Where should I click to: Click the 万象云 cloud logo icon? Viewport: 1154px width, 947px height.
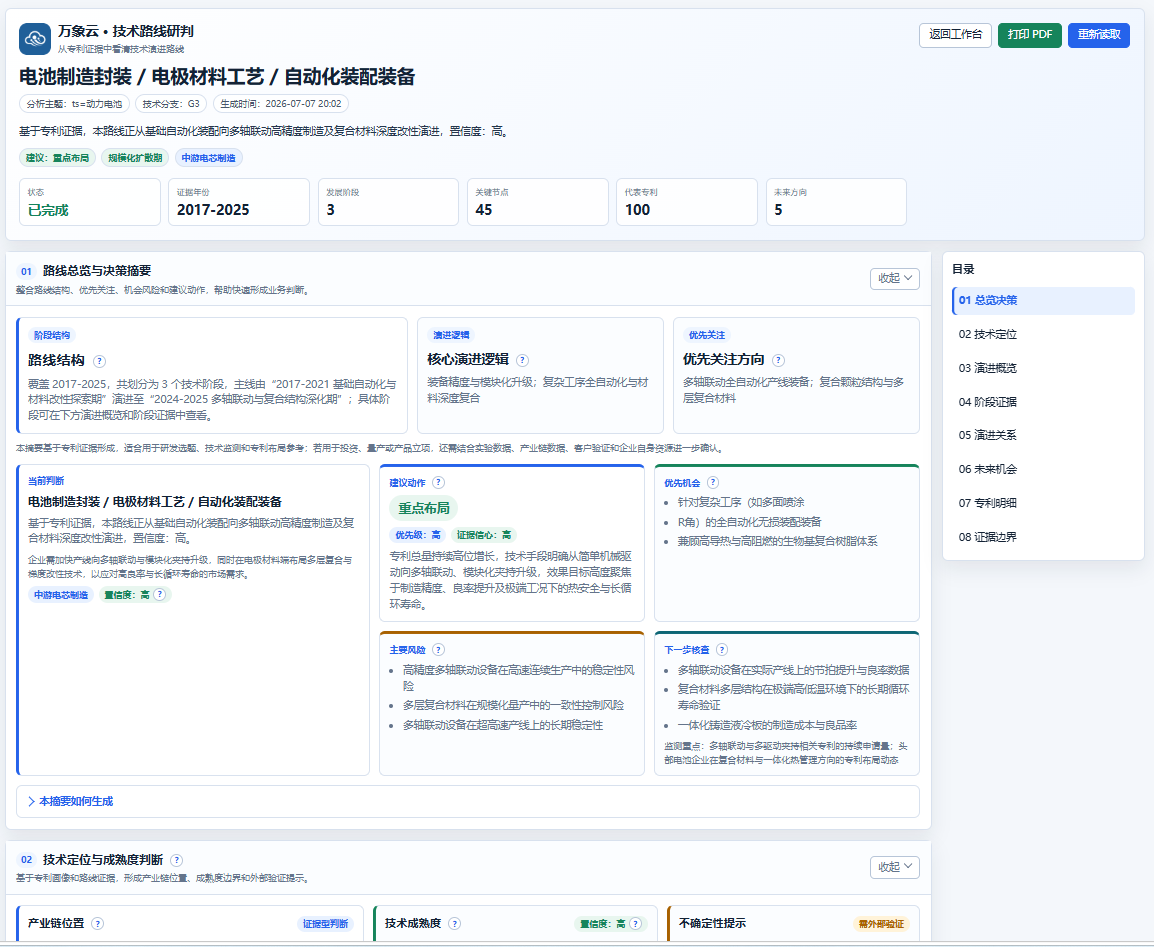(x=35, y=39)
